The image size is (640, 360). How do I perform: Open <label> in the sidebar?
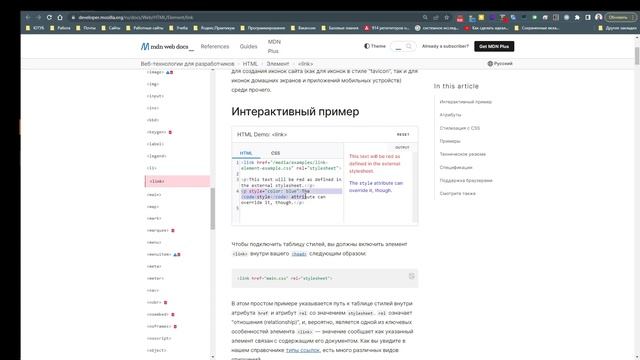[155, 144]
